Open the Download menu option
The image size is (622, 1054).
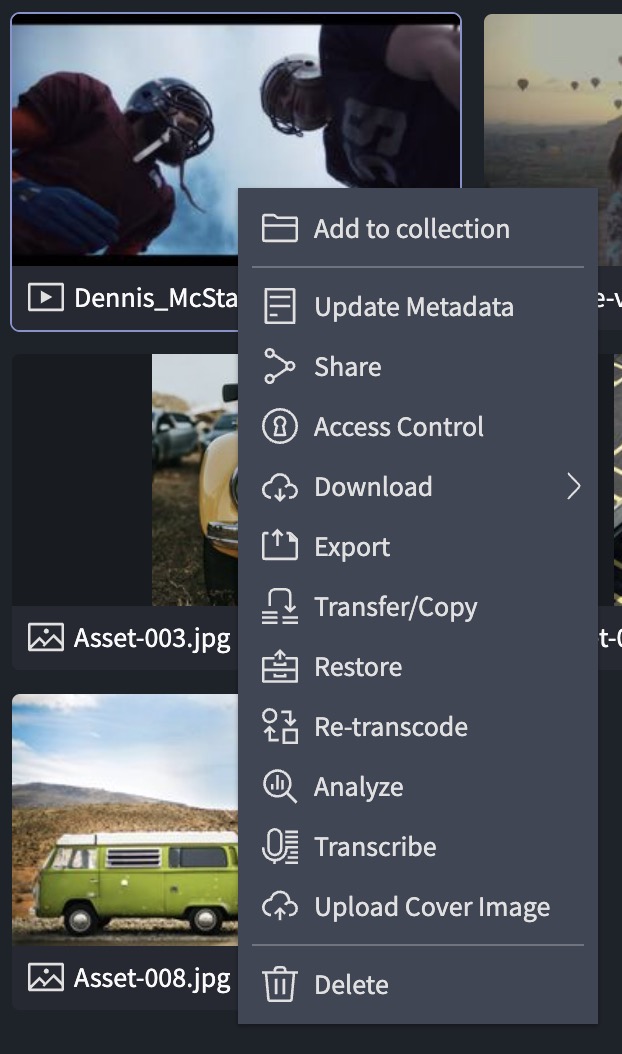coord(373,487)
